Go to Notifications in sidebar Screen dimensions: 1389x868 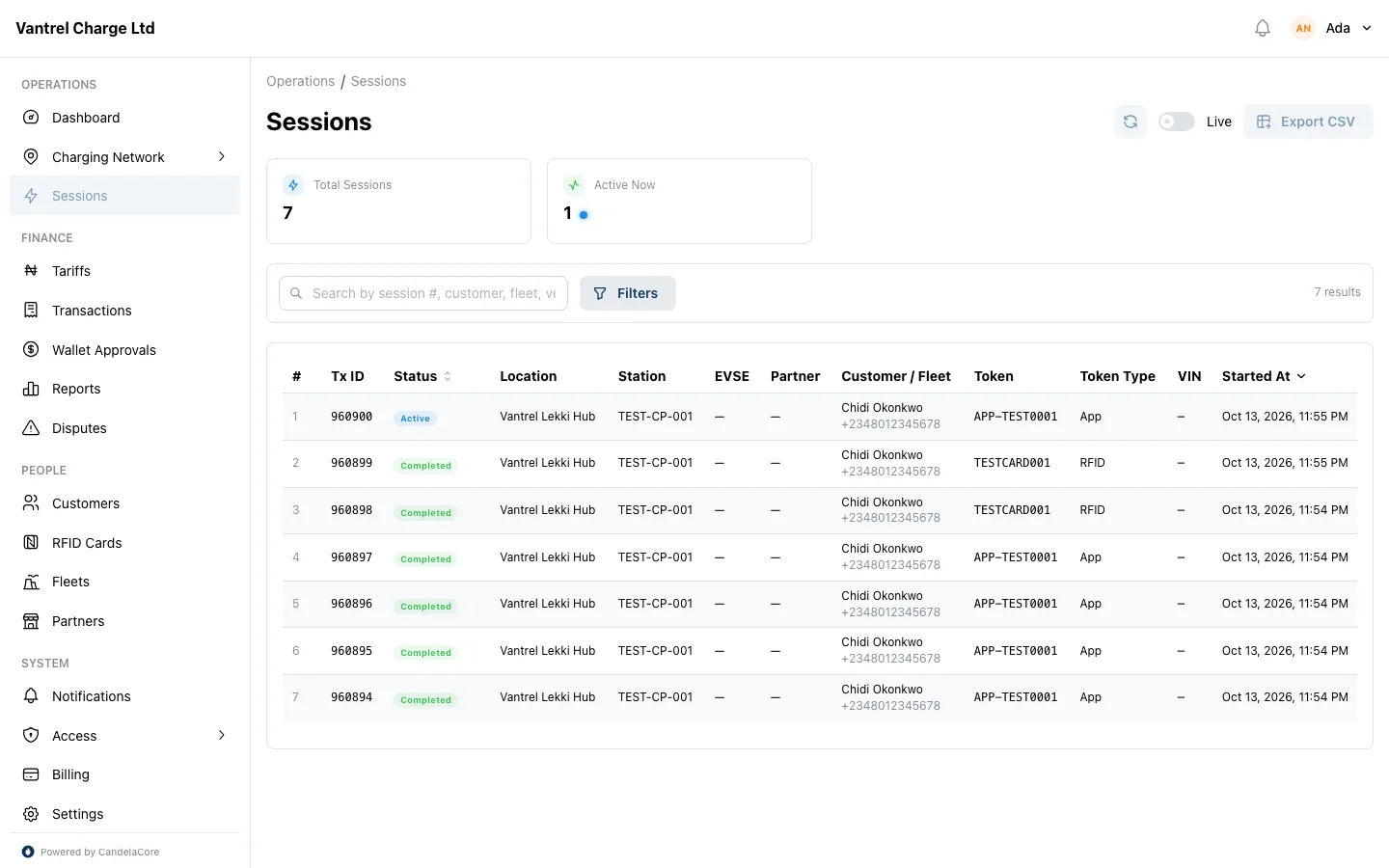point(124,696)
